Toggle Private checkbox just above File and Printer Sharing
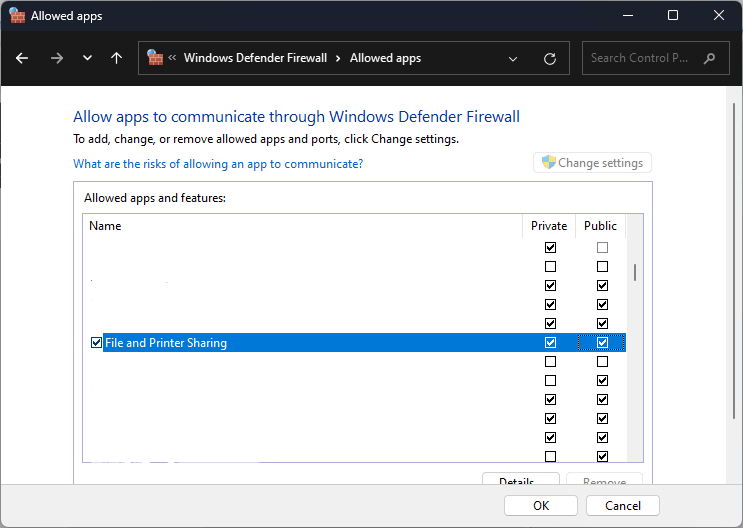This screenshot has width=743, height=528. pyautogui.click(x=550, y=324)
